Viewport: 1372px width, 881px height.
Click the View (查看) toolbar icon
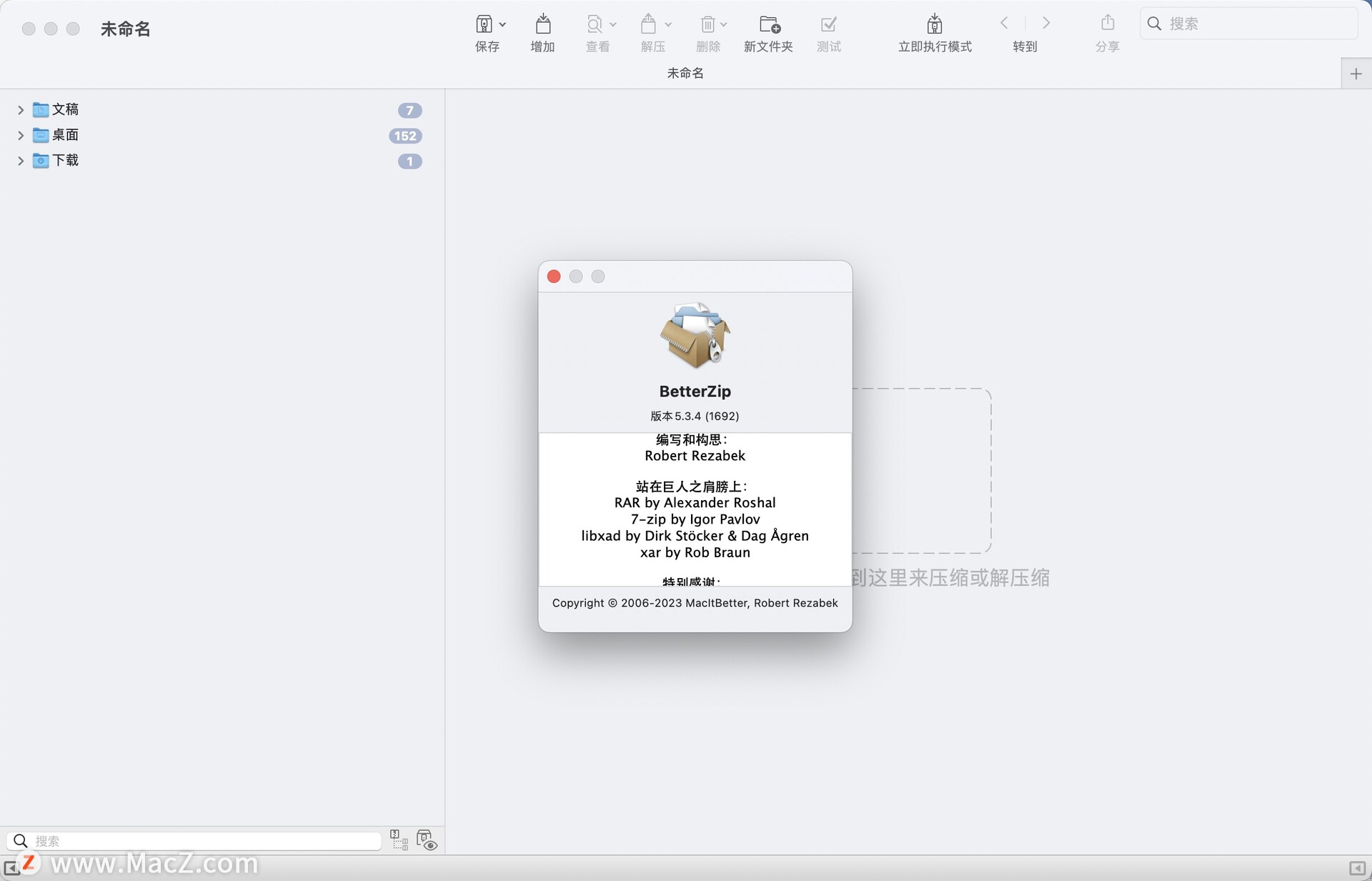(594, 24)
